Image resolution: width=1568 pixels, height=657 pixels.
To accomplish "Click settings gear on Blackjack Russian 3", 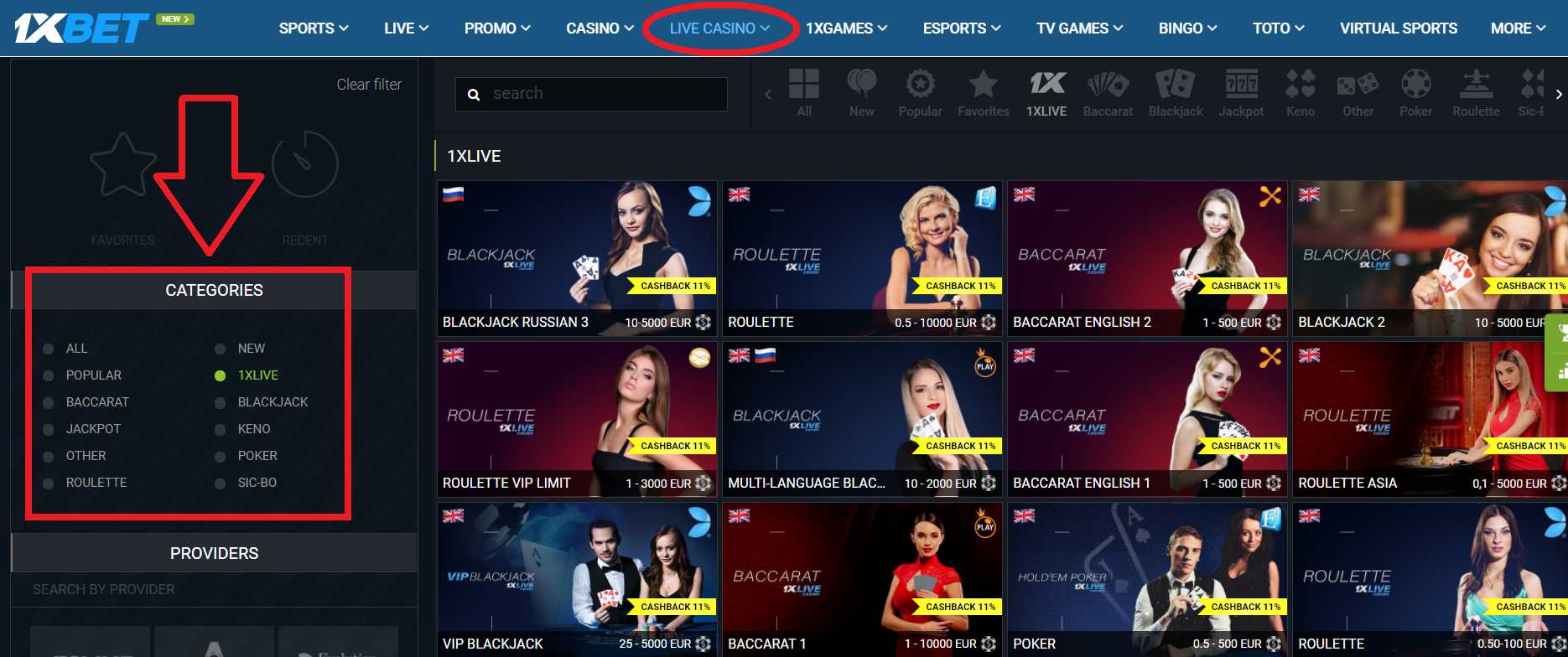I will pyautogui.click(x=704, y=322).
